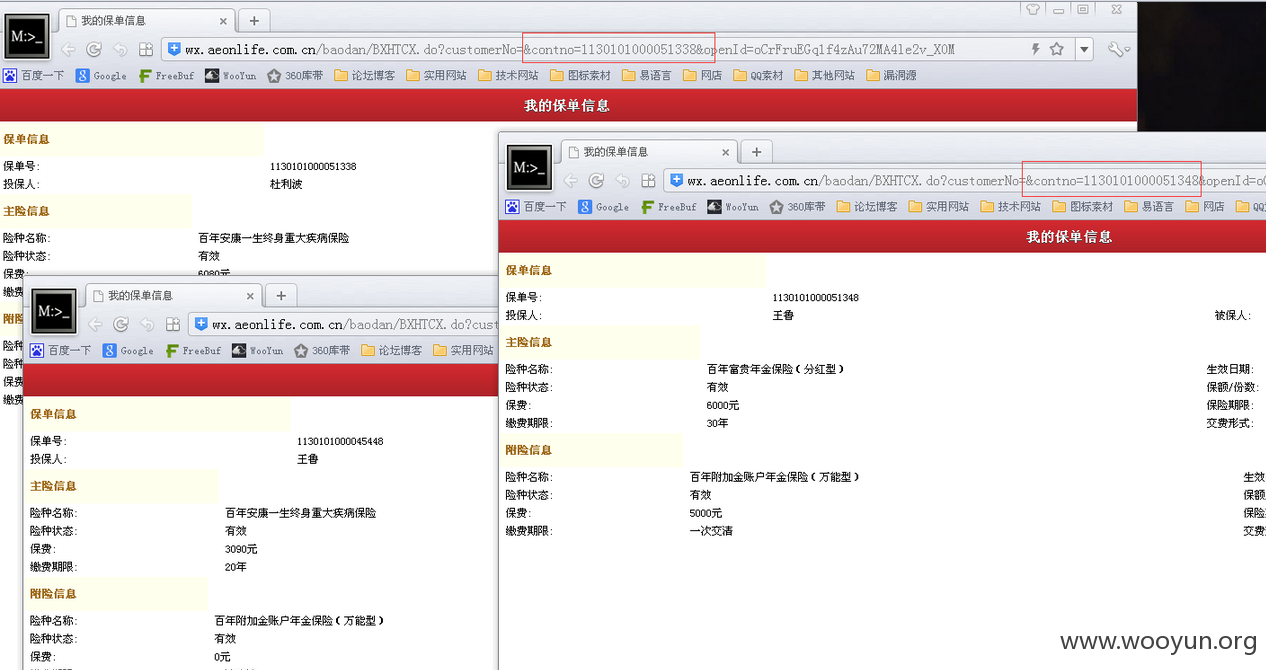The width and height of the screenshot is (1266, 670).
Task: Click the lightning speed-mode icon in address bar
Action: click(1035, 49)
